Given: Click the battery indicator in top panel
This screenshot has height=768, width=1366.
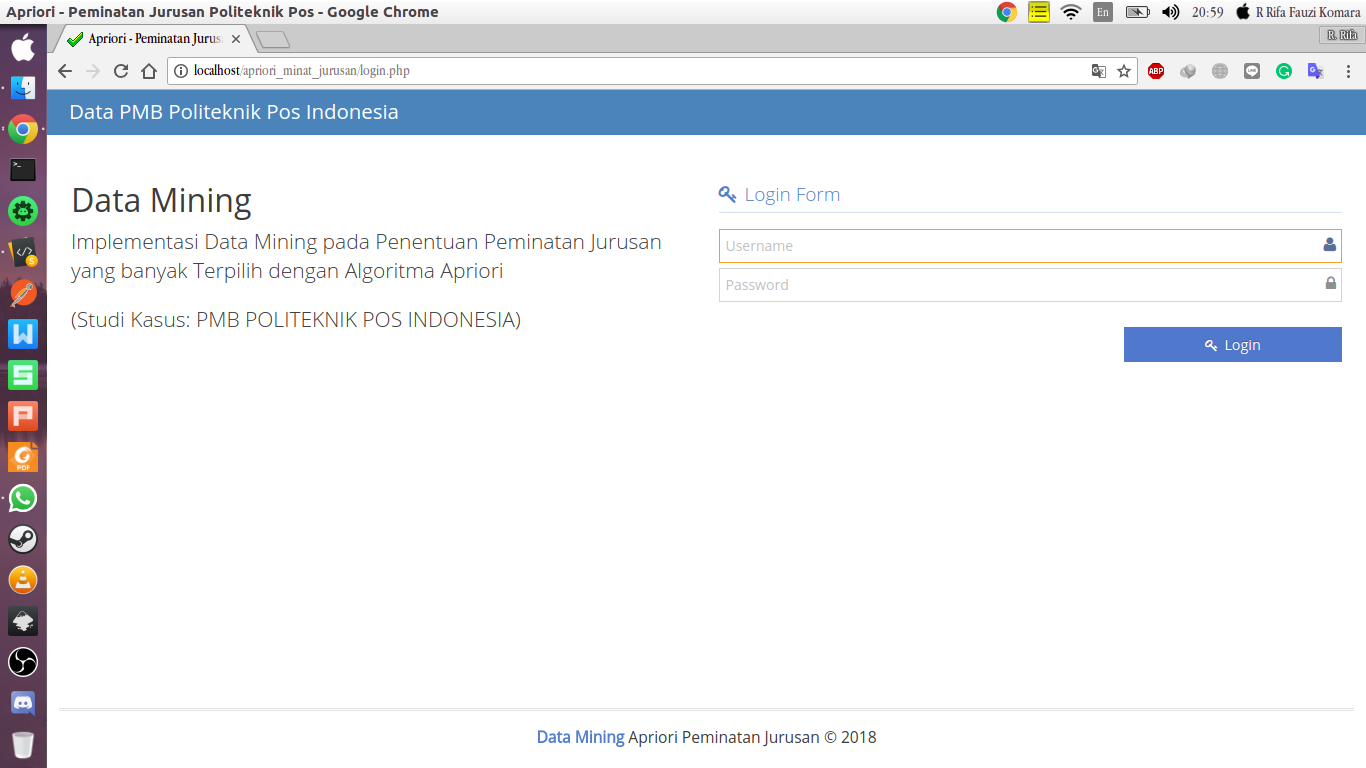Looking at the screenshot, I should [1137, 12].
